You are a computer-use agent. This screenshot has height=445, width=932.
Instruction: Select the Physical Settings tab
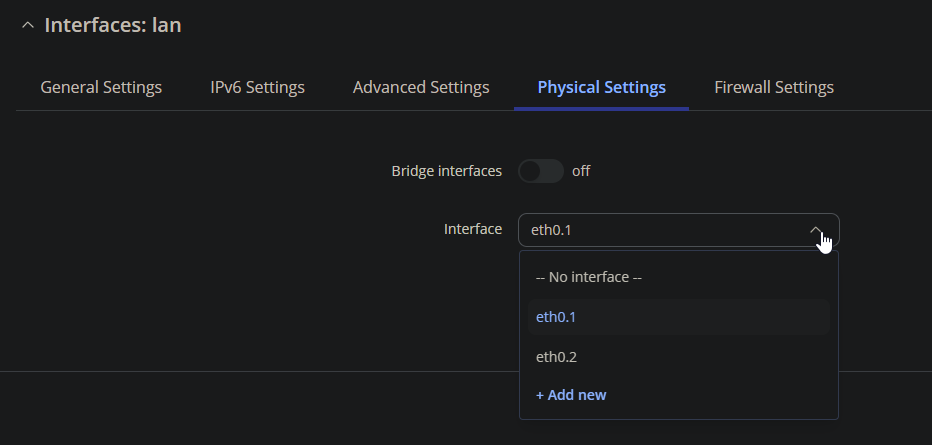coord(602,87)
